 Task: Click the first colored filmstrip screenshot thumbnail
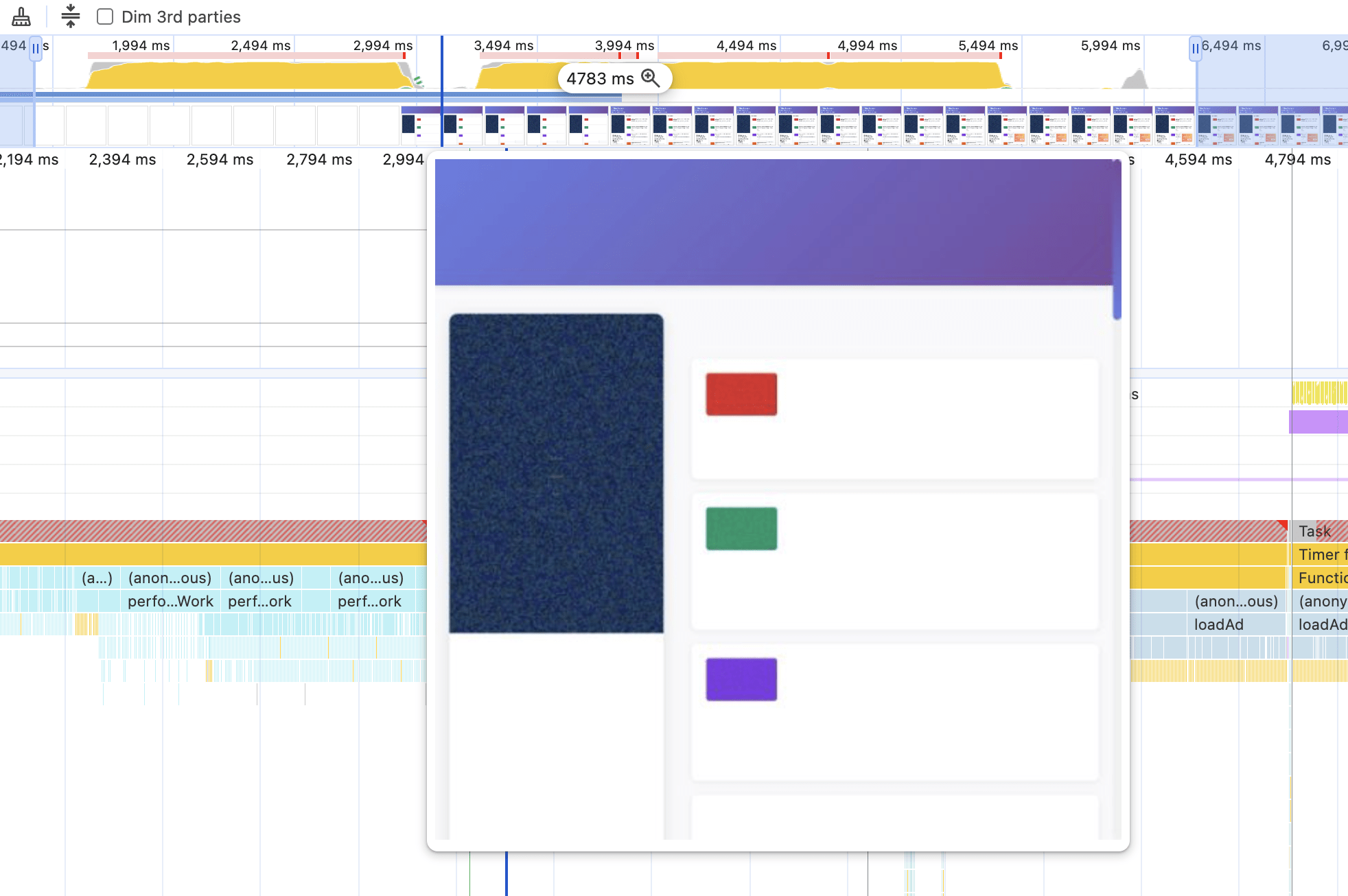tap(420, 126)
